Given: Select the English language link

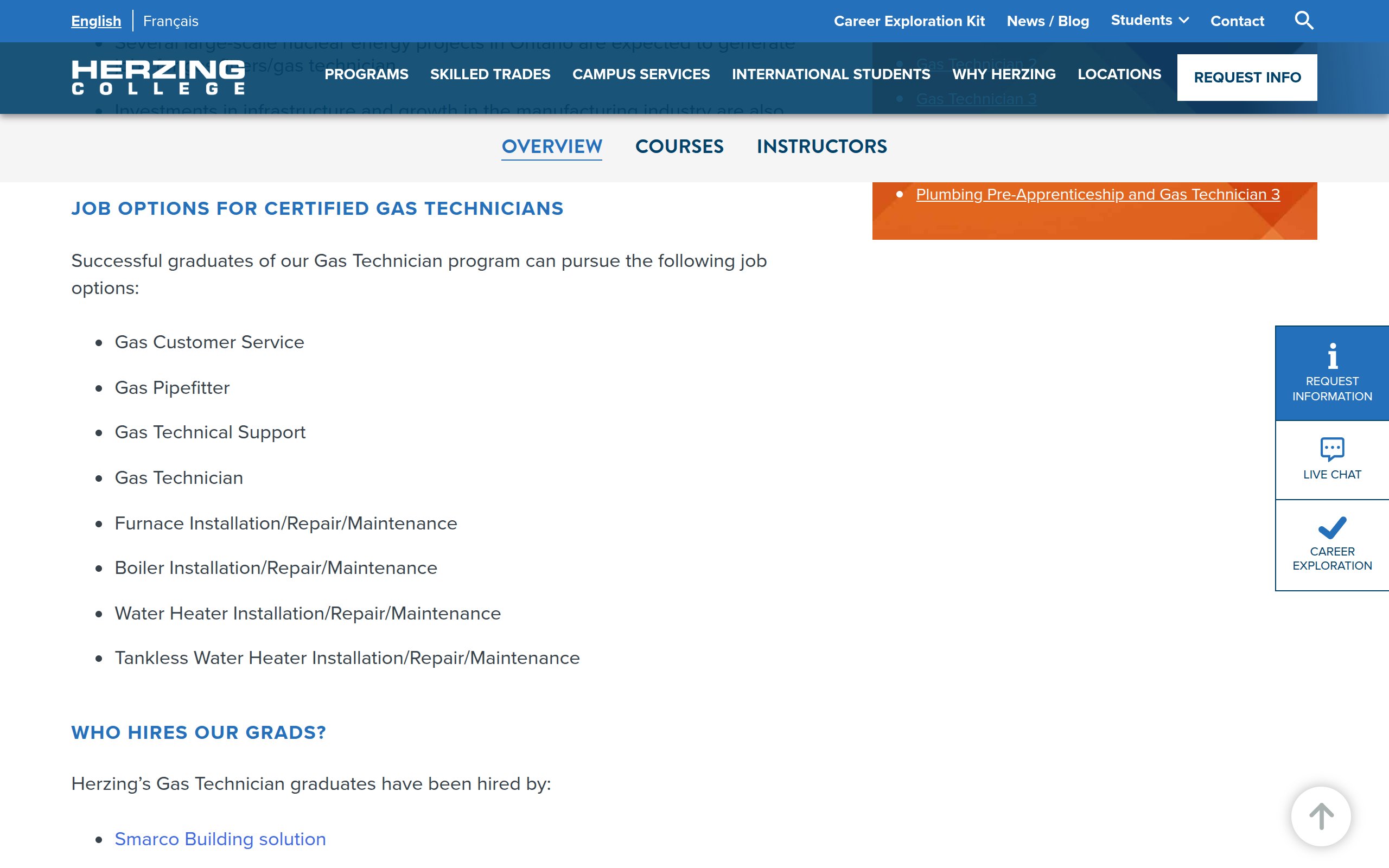Looking at the screenshot, I should pyautogui.click(x=96, y=21).
